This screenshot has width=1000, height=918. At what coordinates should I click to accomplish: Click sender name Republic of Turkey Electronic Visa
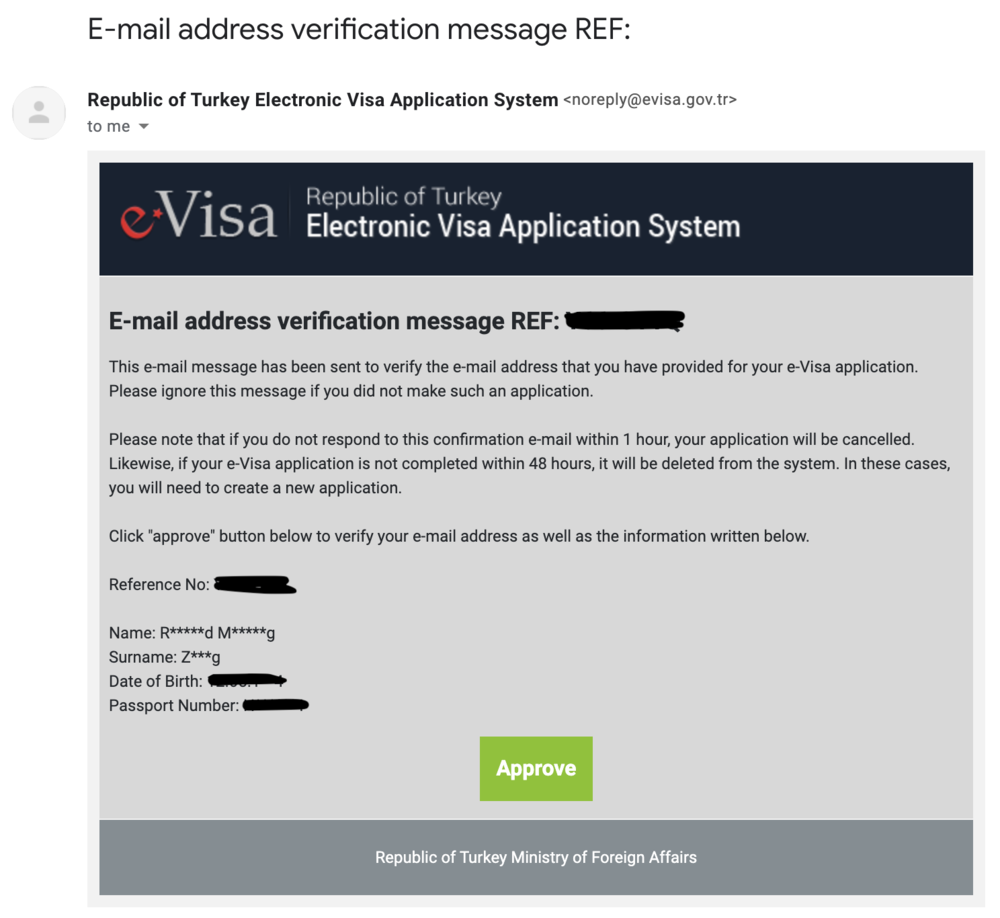click(322, 100)
